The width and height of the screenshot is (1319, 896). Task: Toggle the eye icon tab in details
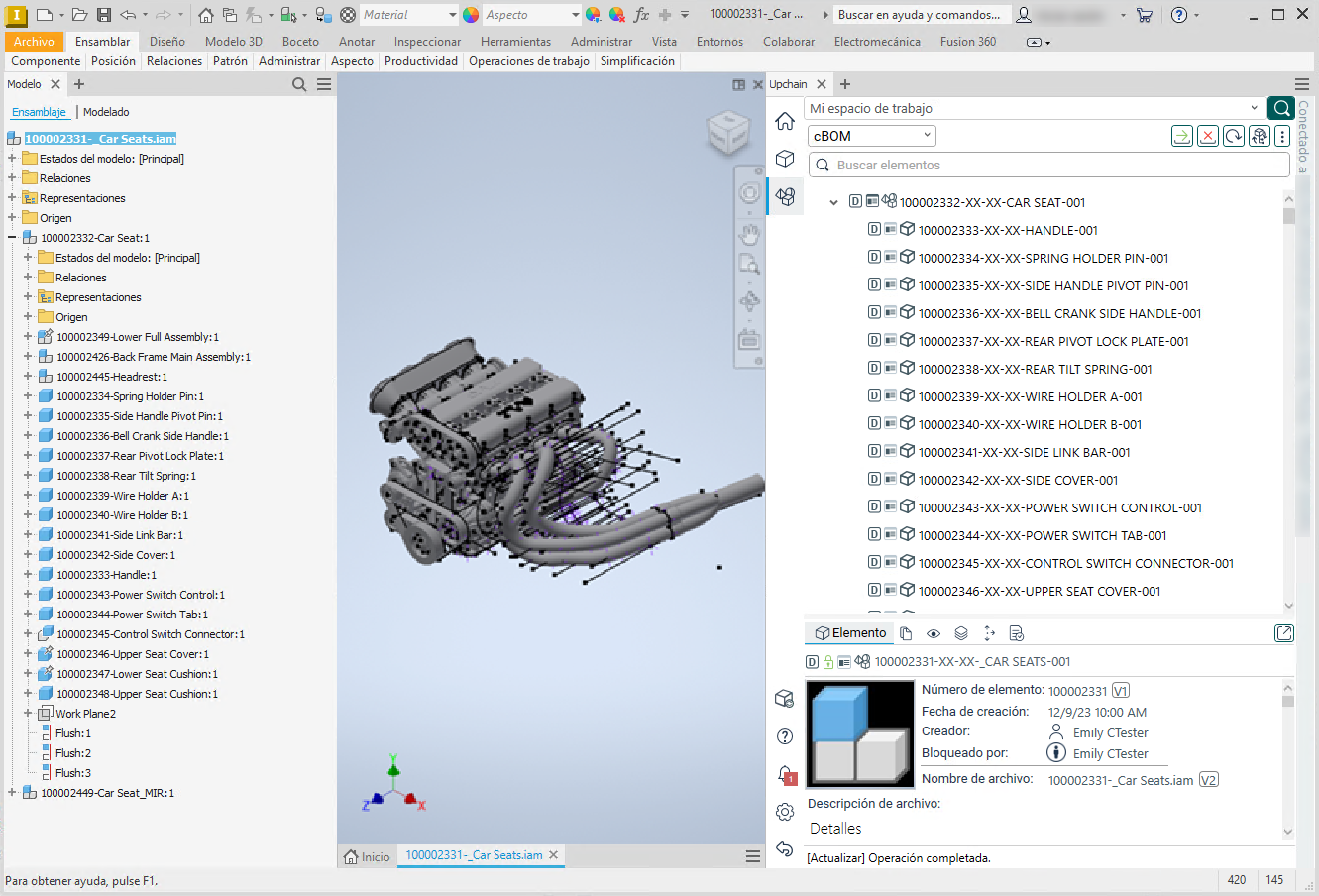(x=934, y=633)
